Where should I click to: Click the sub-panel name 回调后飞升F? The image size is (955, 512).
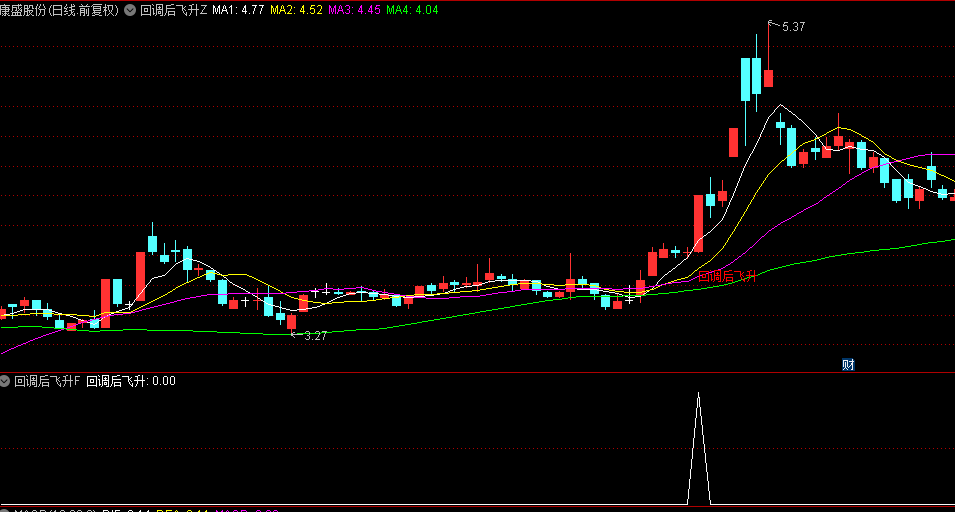47,381
